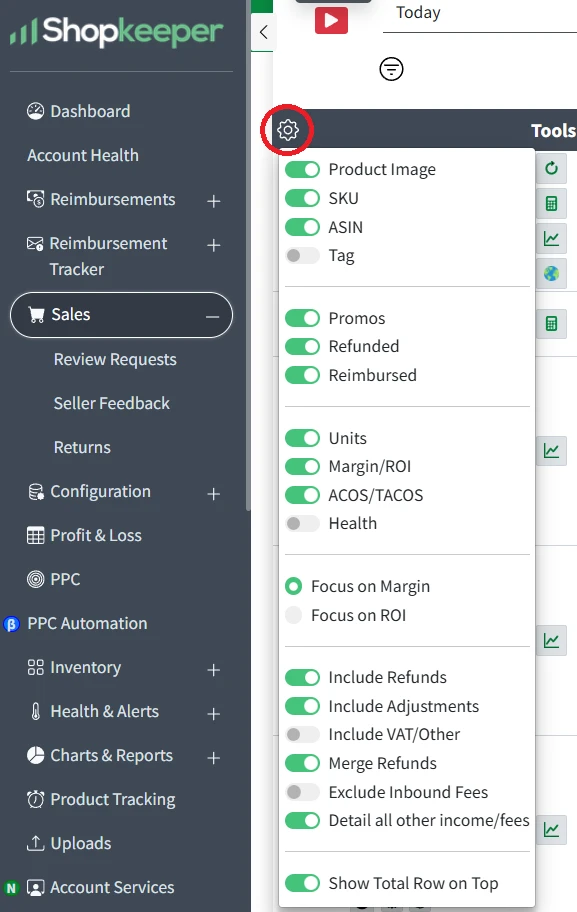Toggle Detail all other income/fees switch
Viewport: 577px width, 912px height.
click(302, 821)
